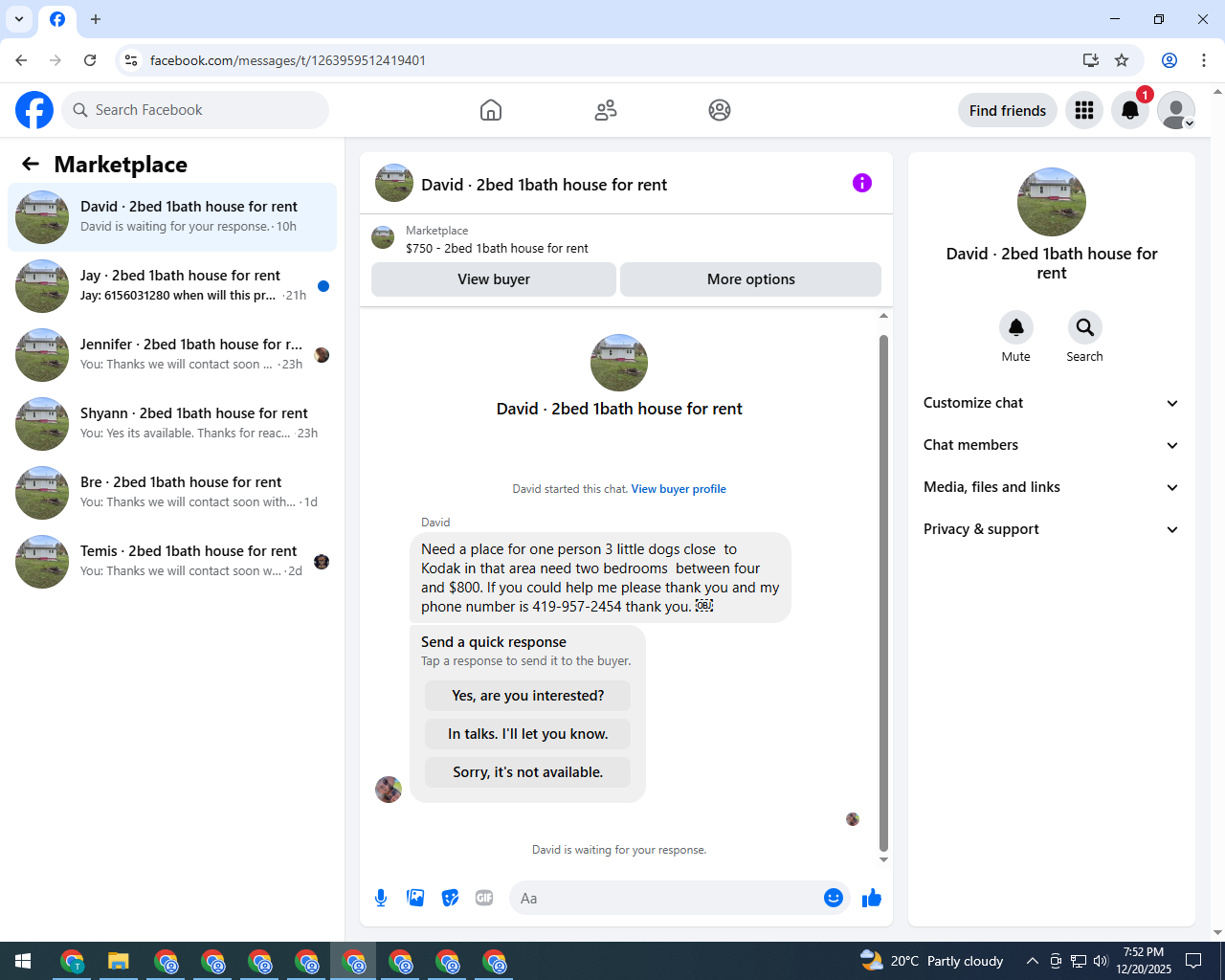The height and width of the screenshot is (980, 1225).
Task: Send quick response 'In talks. I'll let you know.'
Action: (x=528, y=734)
